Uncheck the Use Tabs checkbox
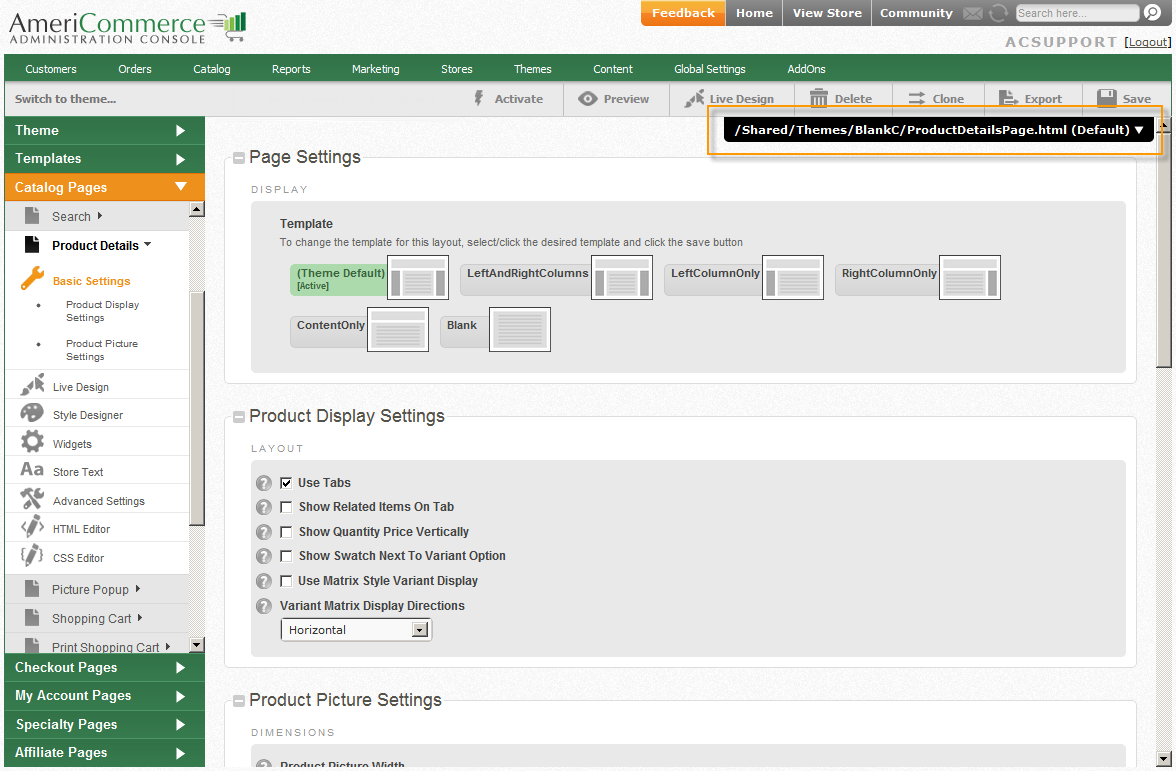This screenshot has height=771, width=1176. click(x=286, y=483)
